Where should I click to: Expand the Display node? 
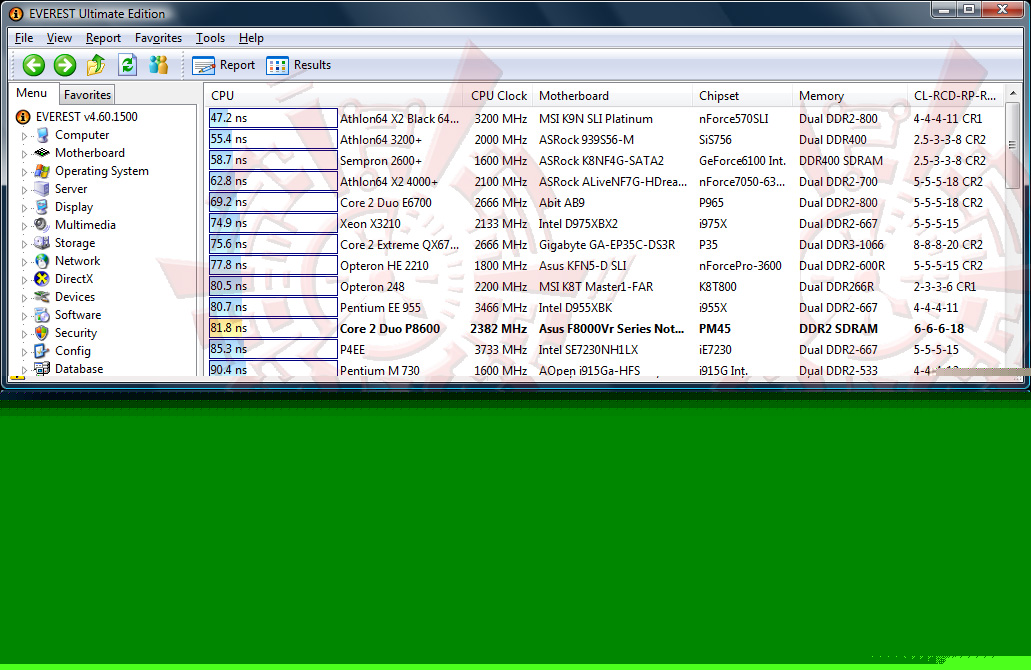[24, 208]
